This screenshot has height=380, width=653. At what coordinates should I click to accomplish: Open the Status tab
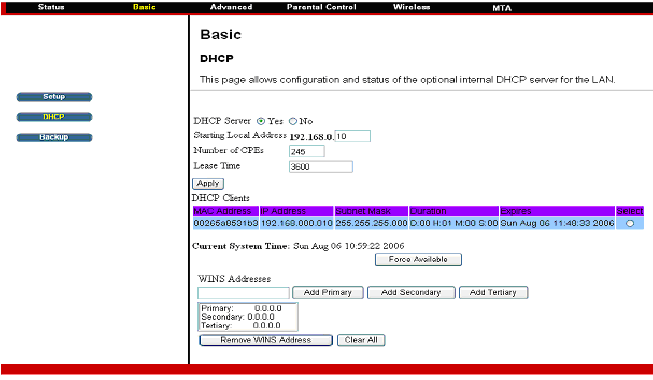click(51, 7)
